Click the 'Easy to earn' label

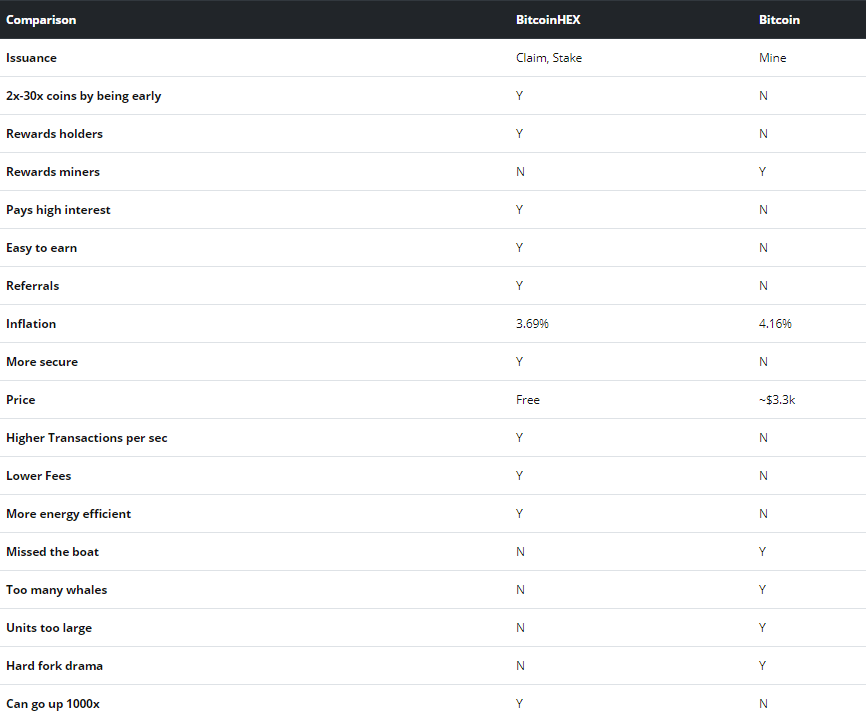pos(41,248)
